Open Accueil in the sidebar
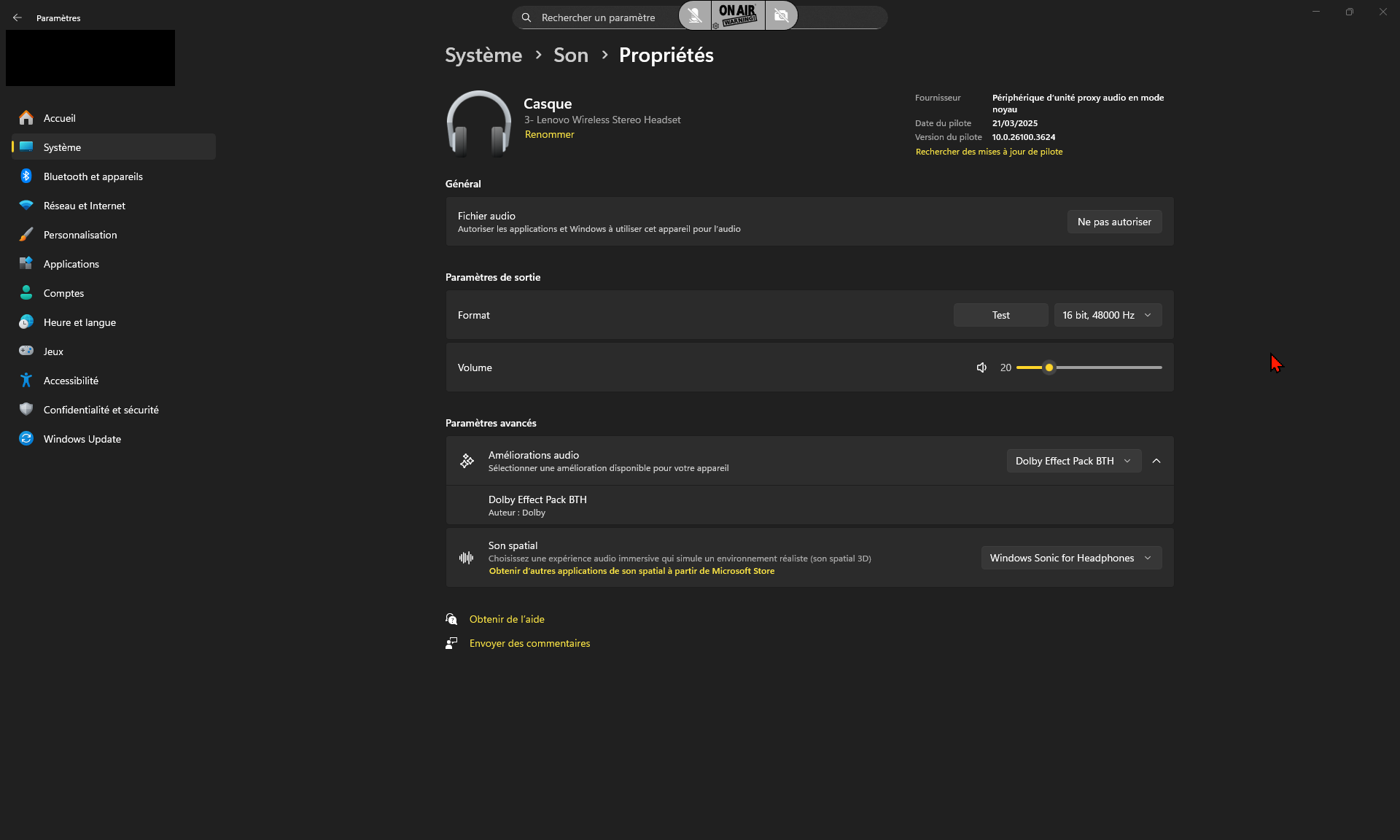This screenshot has width=1400, height=840. pyautogui.click(x=114, y=118)
